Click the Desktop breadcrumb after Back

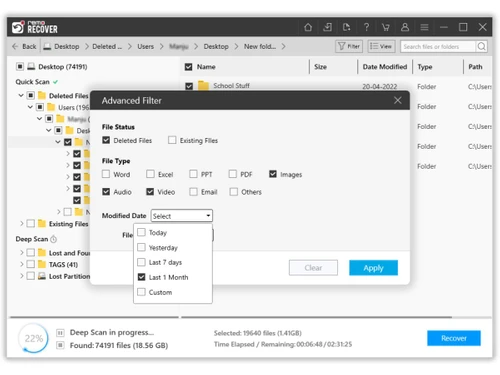[x=67, y=46]
